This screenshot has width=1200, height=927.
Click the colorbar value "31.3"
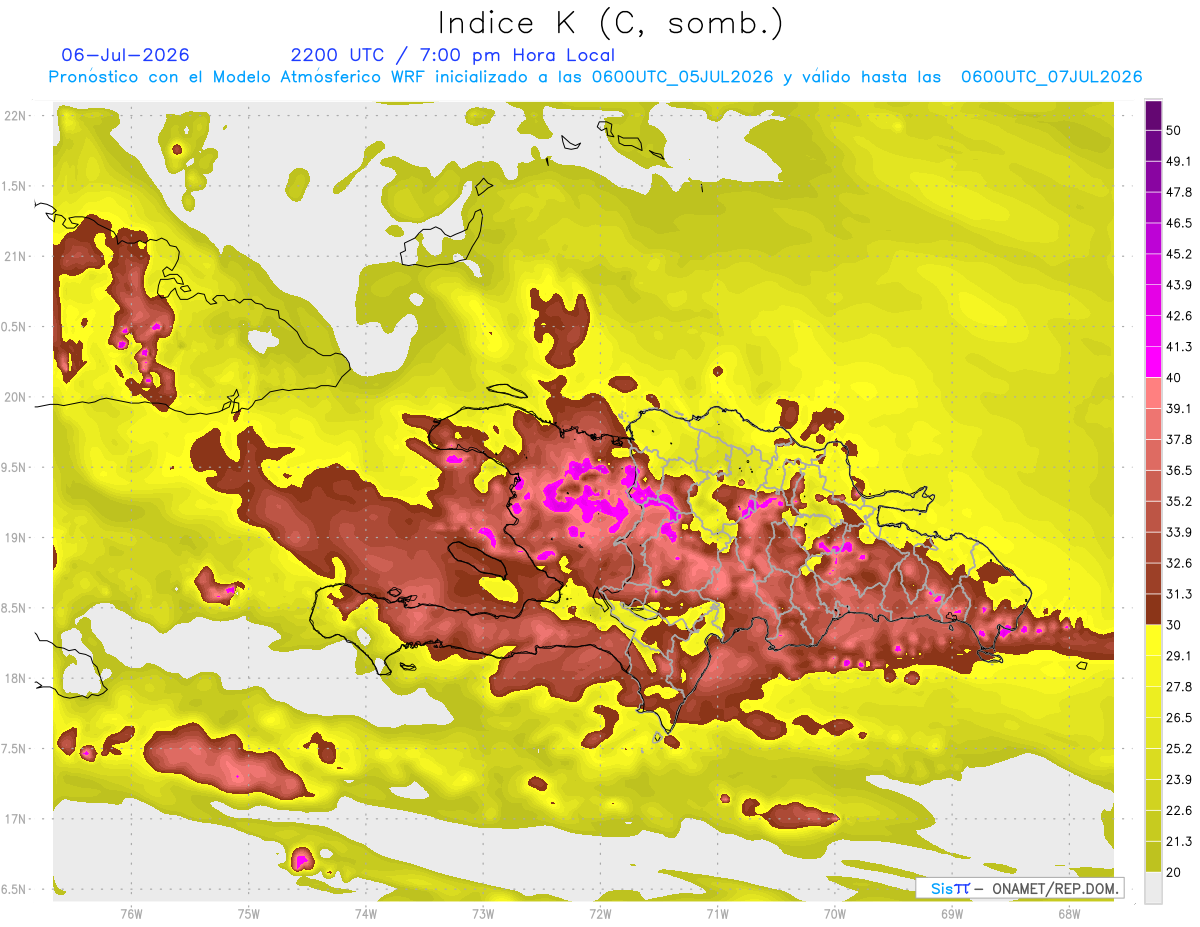coord(1180,594)
